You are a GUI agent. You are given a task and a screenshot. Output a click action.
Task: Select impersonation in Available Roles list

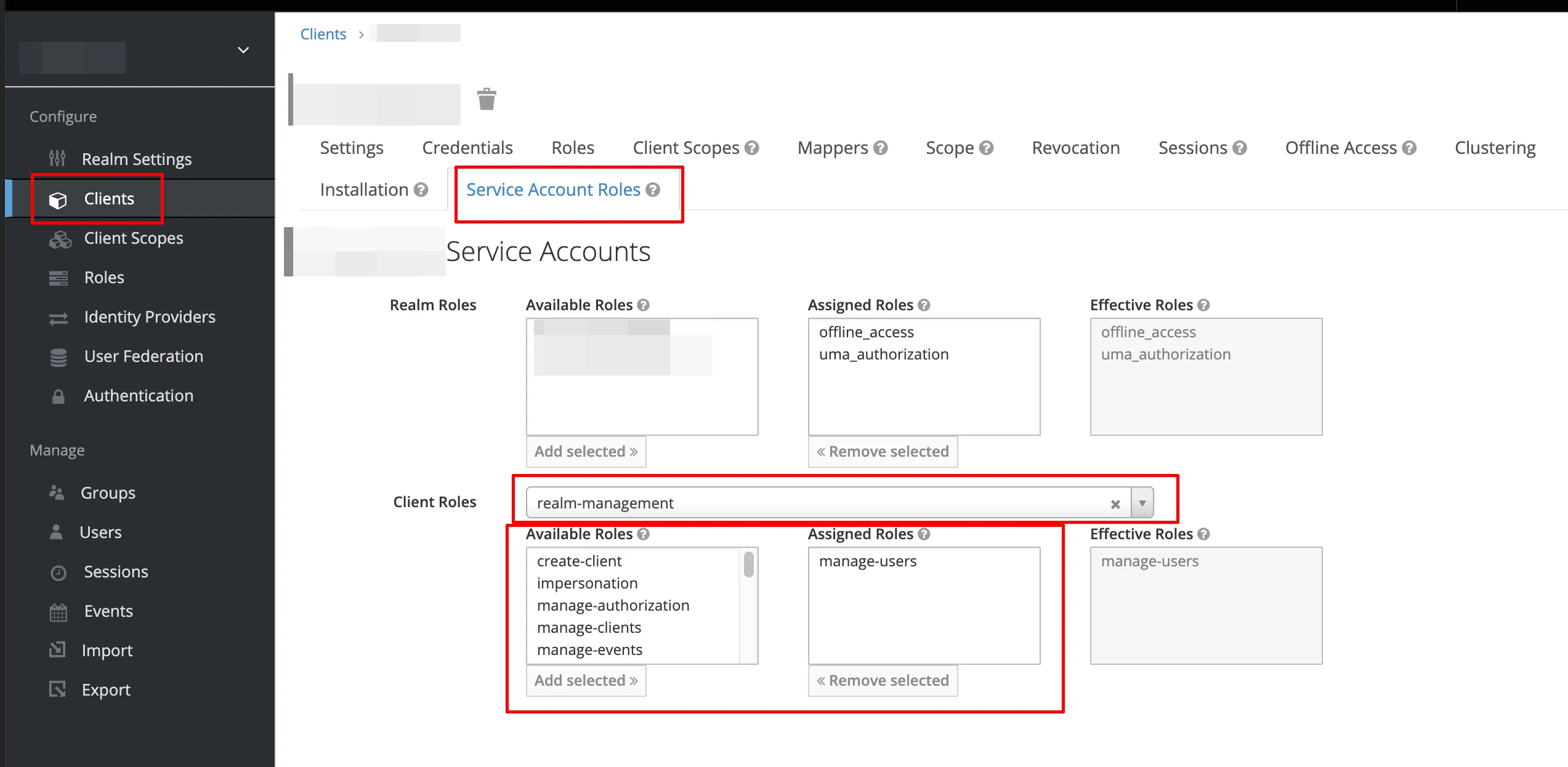[587, 584]
